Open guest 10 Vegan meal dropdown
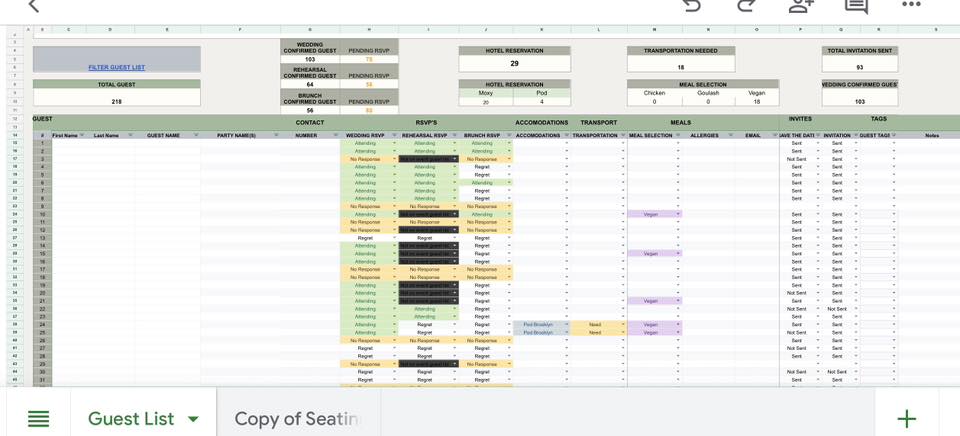Image resolution: width=960 pixels, height=436 pixels. 678,214
